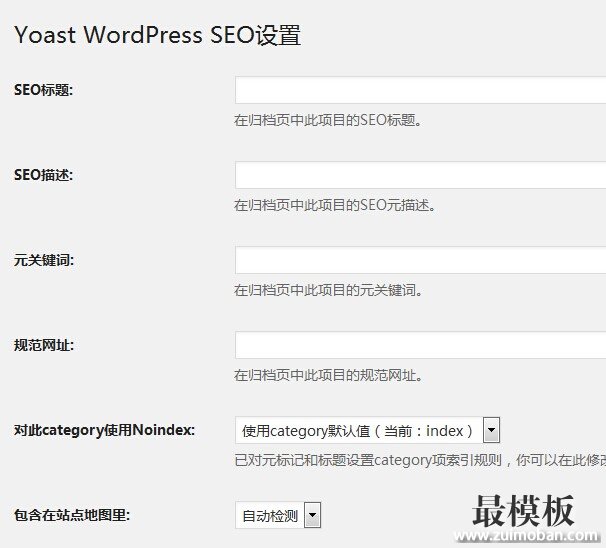Click the 元关键词 input field
This screenshot has height=548, width=606.
[420, 260]
